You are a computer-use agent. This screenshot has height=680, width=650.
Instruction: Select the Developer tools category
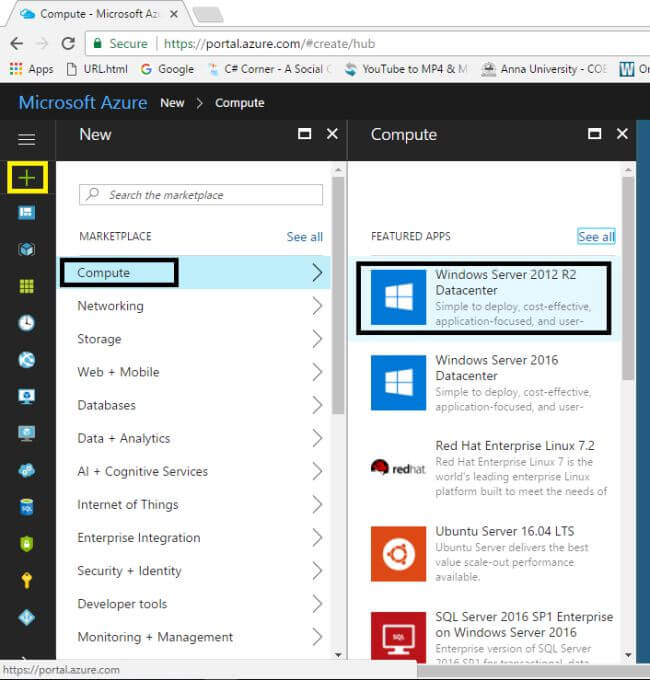coord(194,604)
